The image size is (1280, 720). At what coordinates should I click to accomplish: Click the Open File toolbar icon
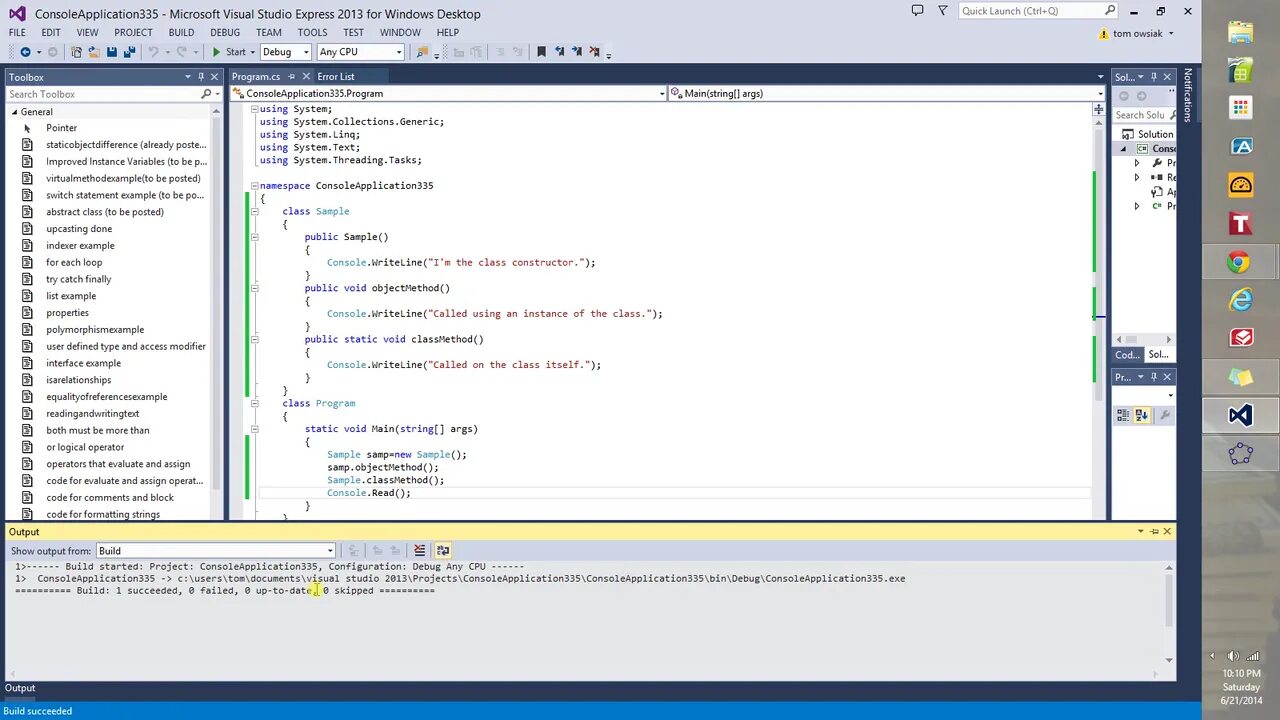[94, 52]
